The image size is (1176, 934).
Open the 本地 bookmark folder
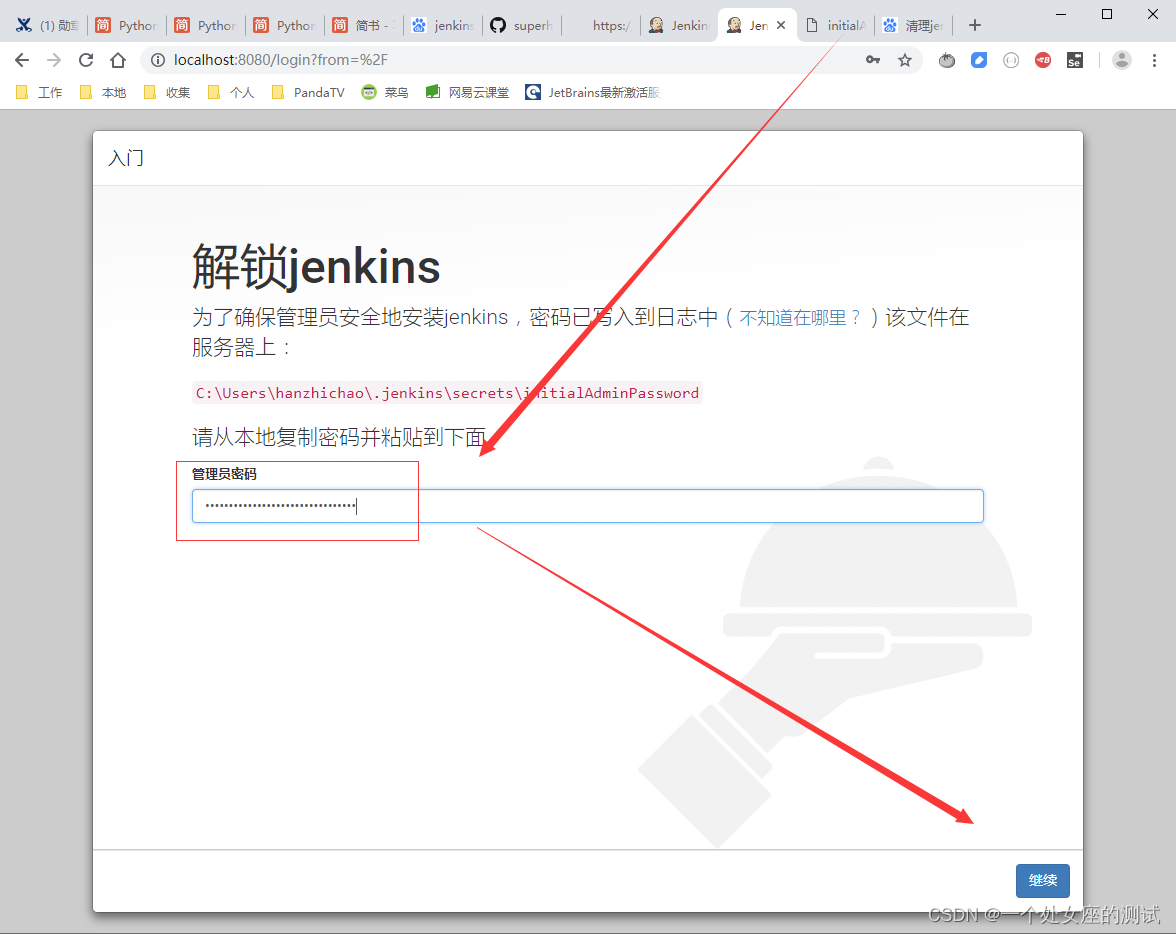103,92
